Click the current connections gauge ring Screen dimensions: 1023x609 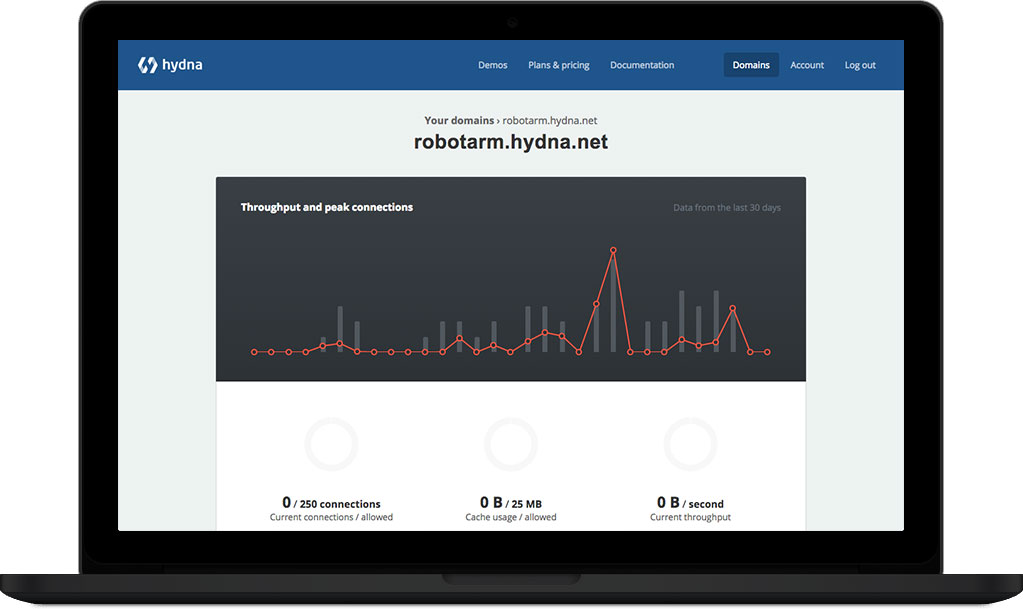pyautogui.click(x=331, y=444)
